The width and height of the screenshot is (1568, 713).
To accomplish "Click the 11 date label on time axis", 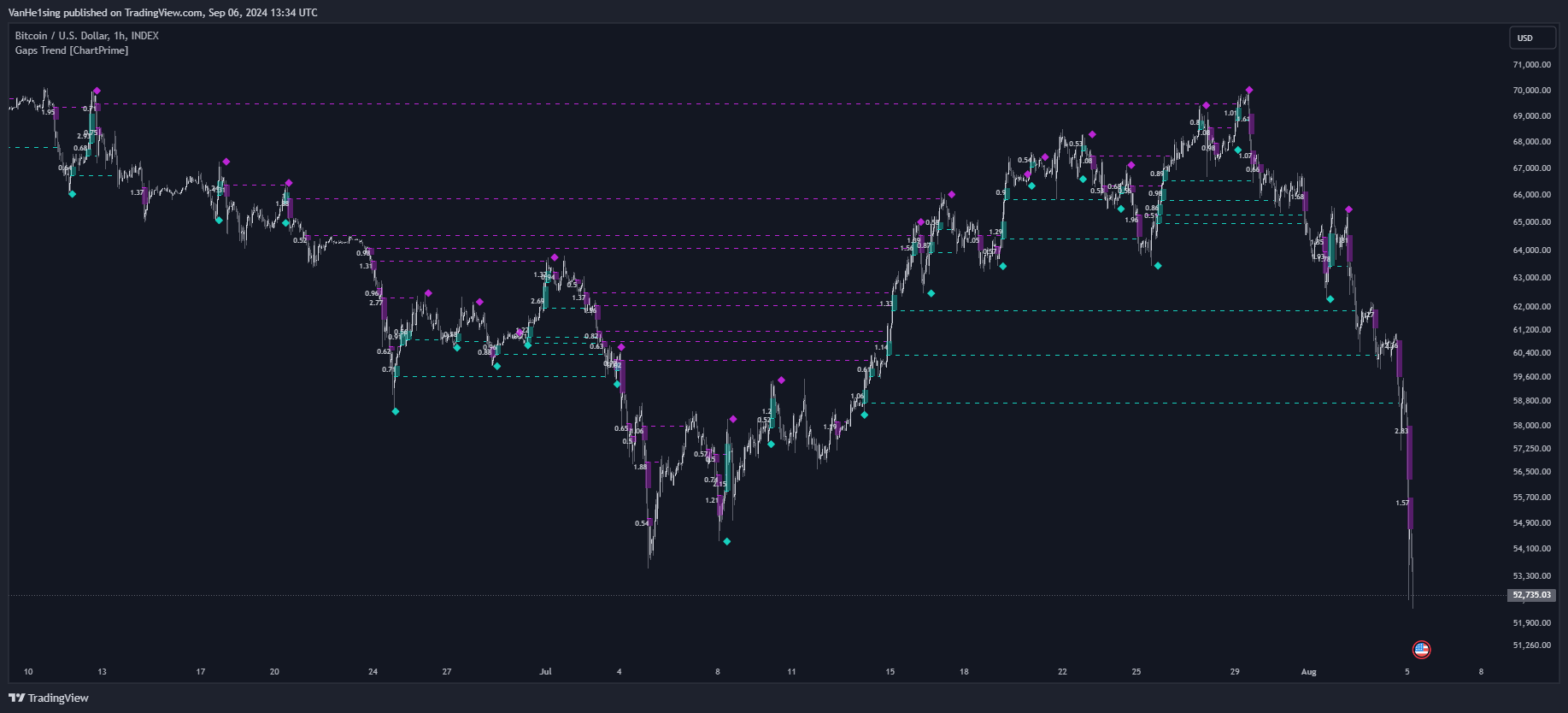I will click(x=791, y=672).
